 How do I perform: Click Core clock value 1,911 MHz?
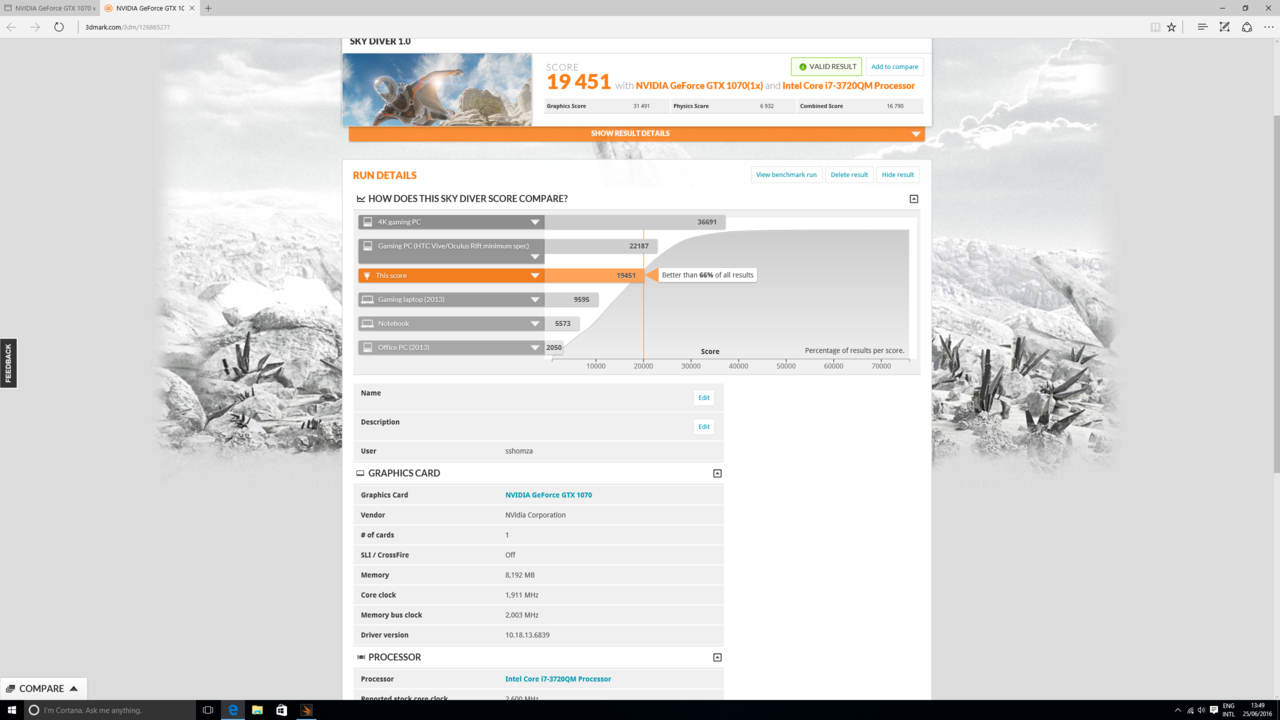click(x=522, y=595)
